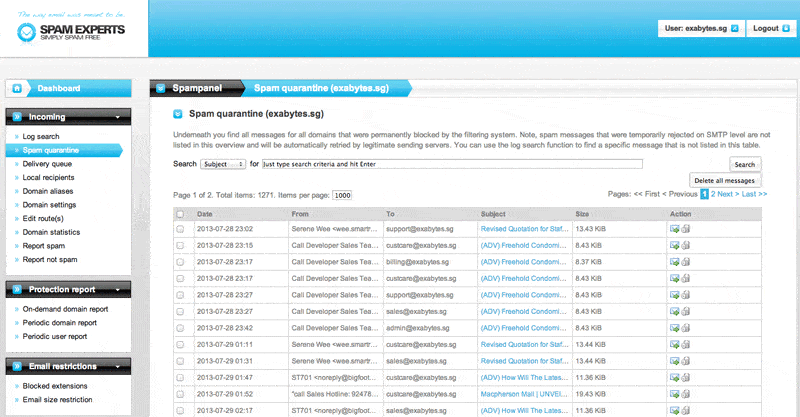The width and height of the screenshot is (800, 417).
Task: Click the Incoming section header icon
Action: 17,117
